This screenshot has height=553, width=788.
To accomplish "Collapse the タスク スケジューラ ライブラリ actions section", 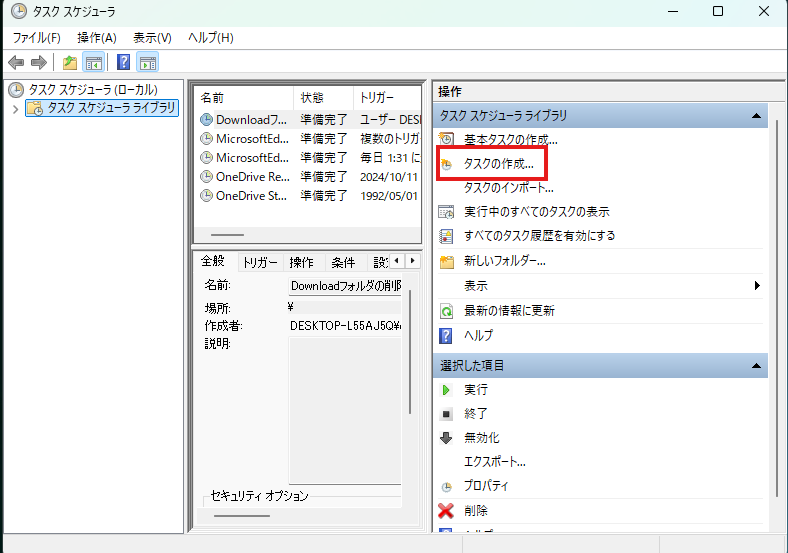I will tap(756, 116).
